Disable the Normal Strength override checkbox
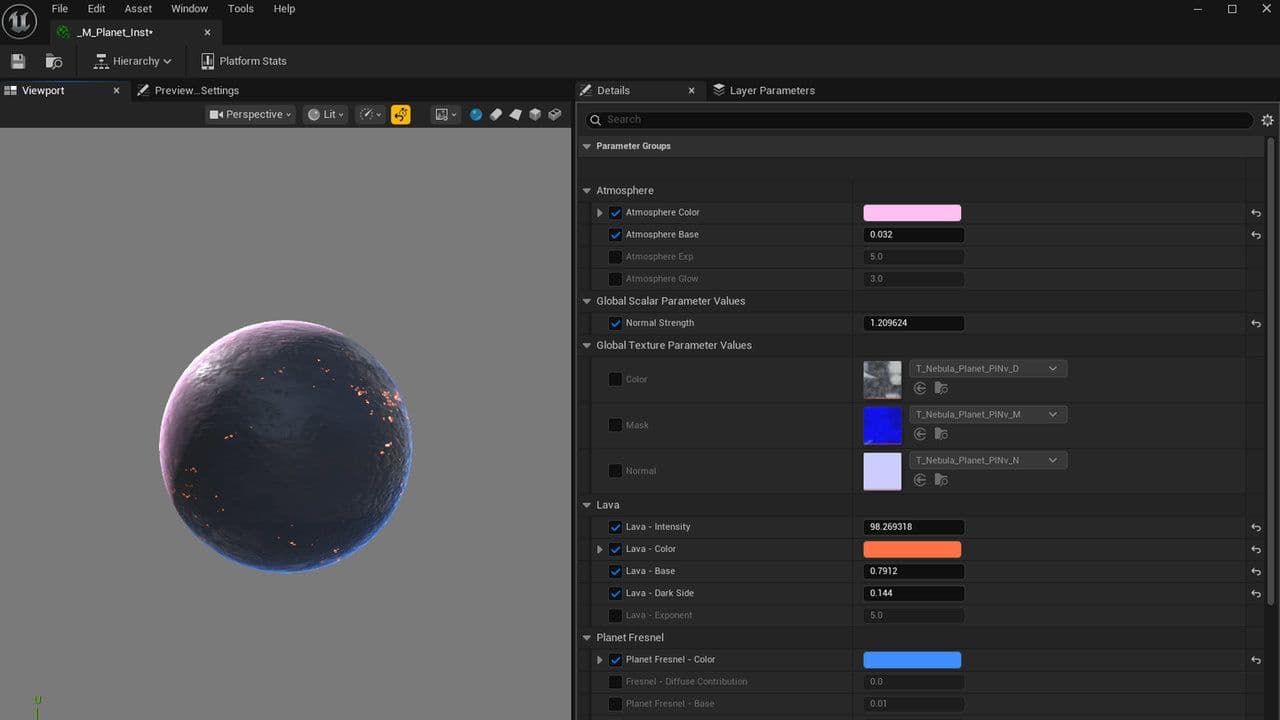1280x720 pixels. [x=615, y=323]
